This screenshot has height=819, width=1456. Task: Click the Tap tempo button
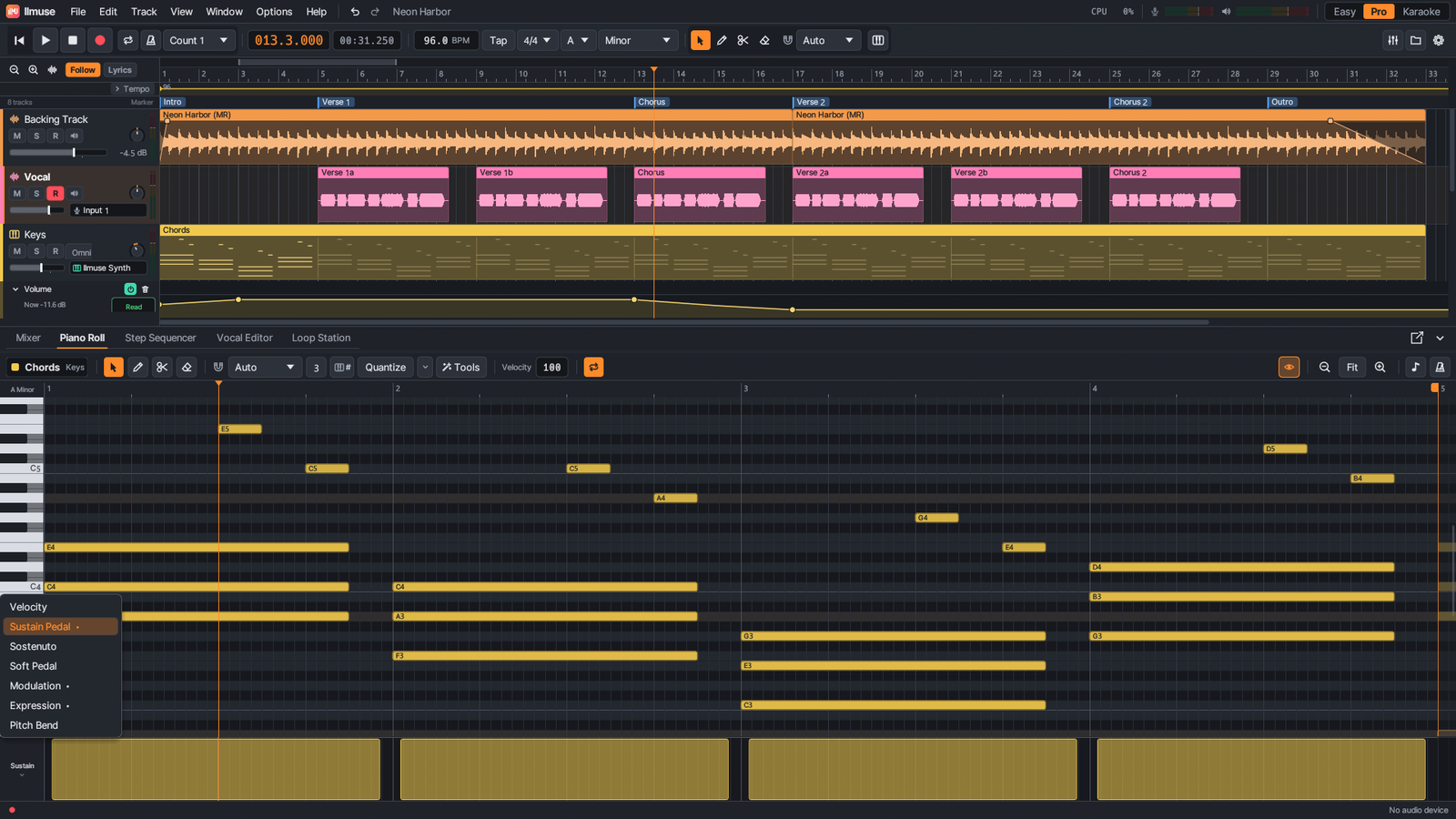coord(499,40)
